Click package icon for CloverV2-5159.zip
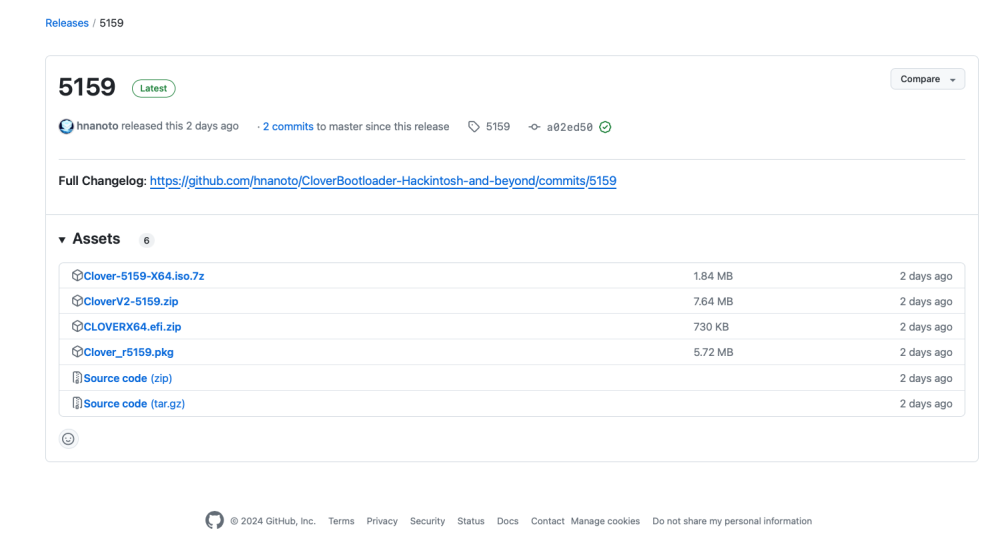 77,301
